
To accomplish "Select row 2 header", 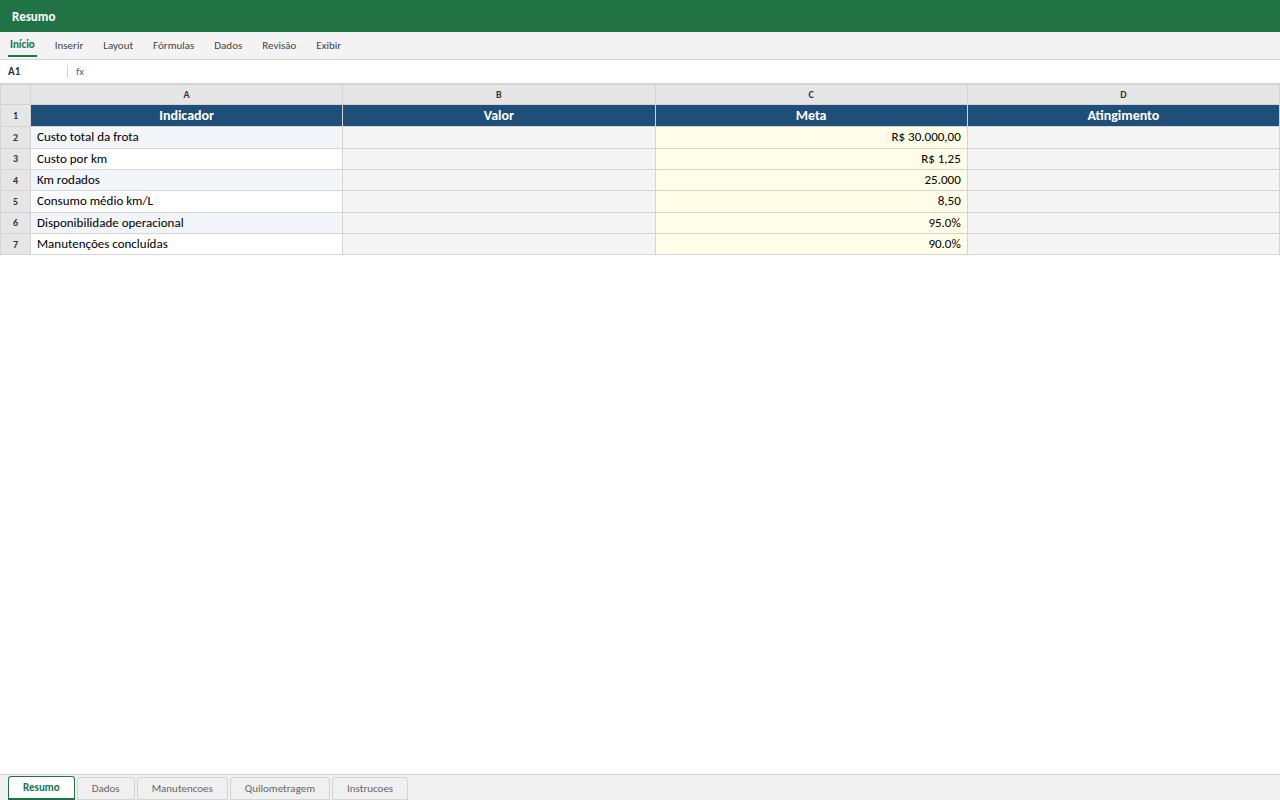I will click(x=15, y=137).
